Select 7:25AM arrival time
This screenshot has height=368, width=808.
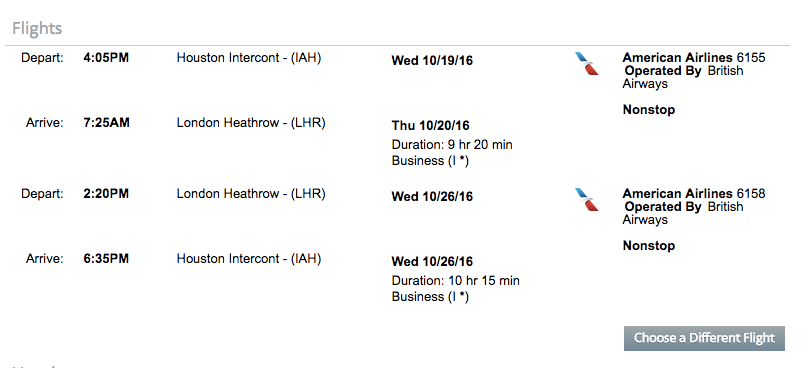(x=106, y=123)
